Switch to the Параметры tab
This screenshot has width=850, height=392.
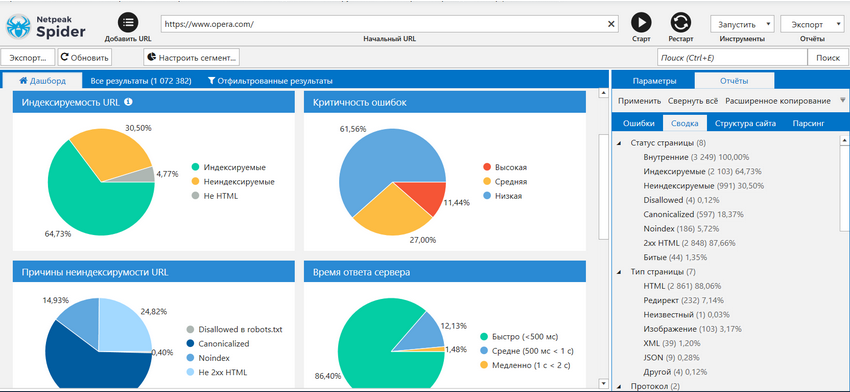654,81
